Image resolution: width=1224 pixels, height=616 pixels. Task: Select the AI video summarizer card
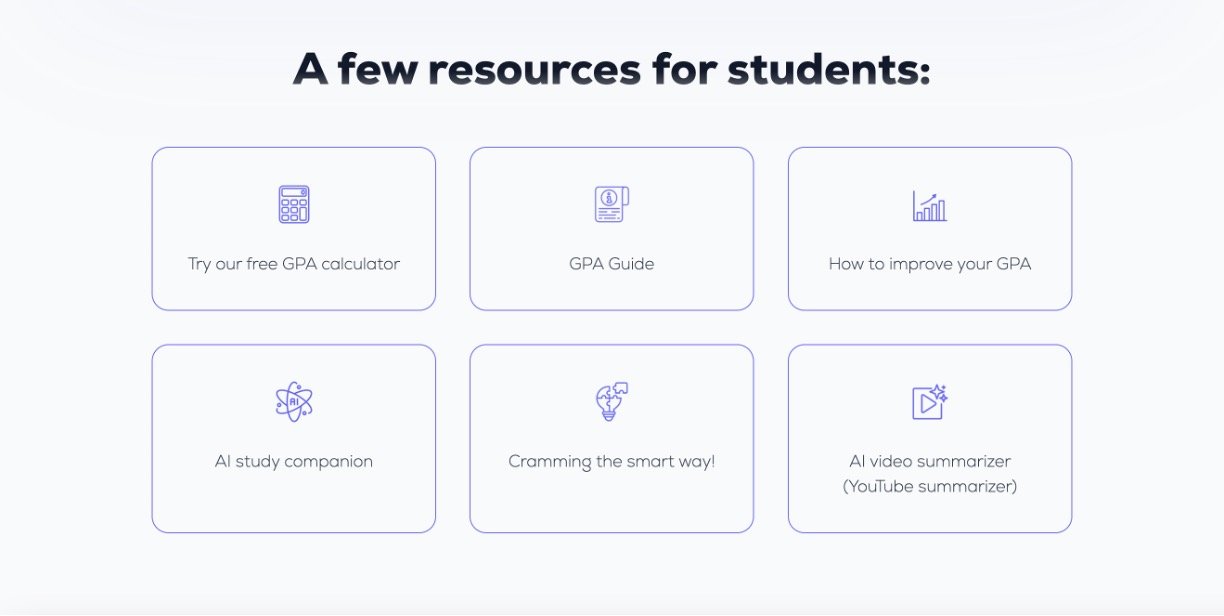tap(929, 512)
